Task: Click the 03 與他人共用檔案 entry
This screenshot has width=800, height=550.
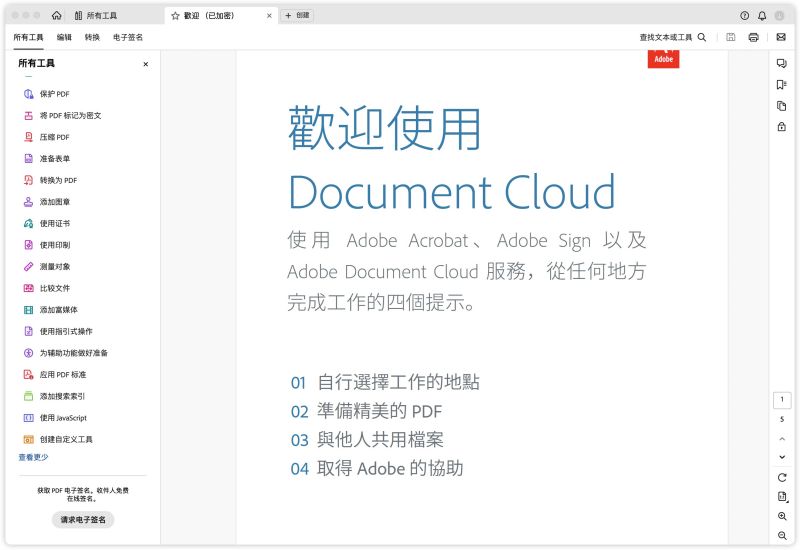Action: pos(367,439)
